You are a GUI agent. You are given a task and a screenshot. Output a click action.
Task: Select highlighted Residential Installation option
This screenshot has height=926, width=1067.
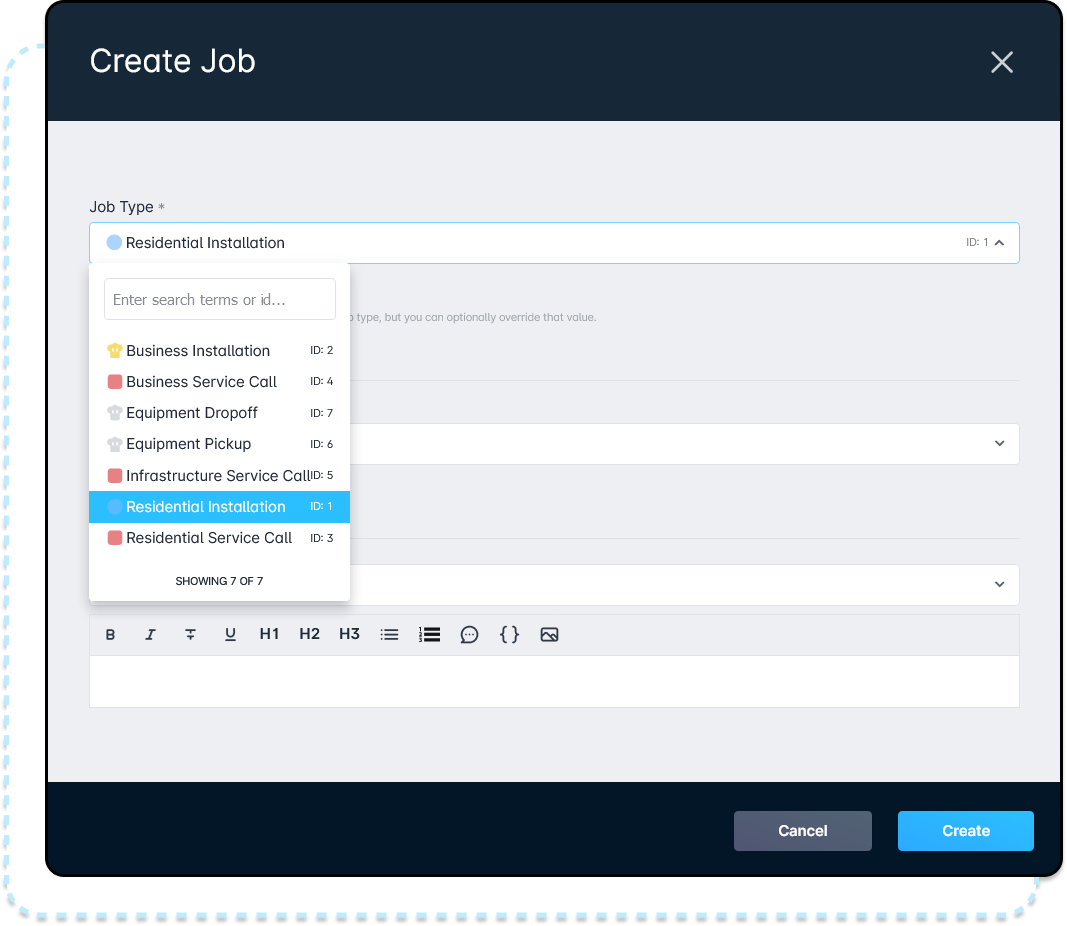[x=220, y=507]
